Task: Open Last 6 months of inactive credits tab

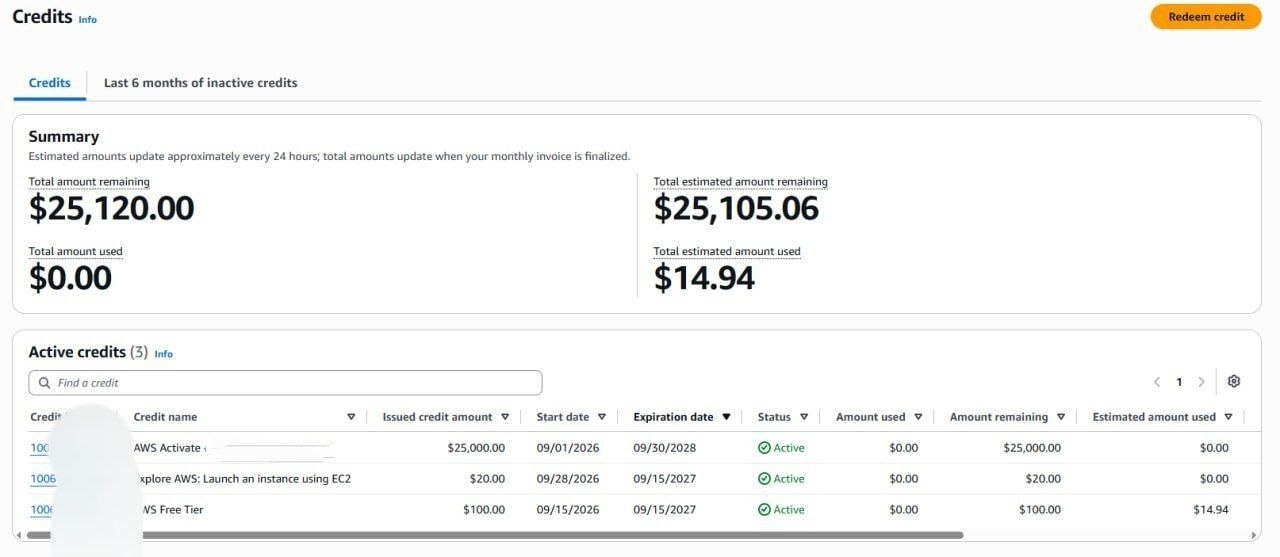Action: click(x=201, y=83)
